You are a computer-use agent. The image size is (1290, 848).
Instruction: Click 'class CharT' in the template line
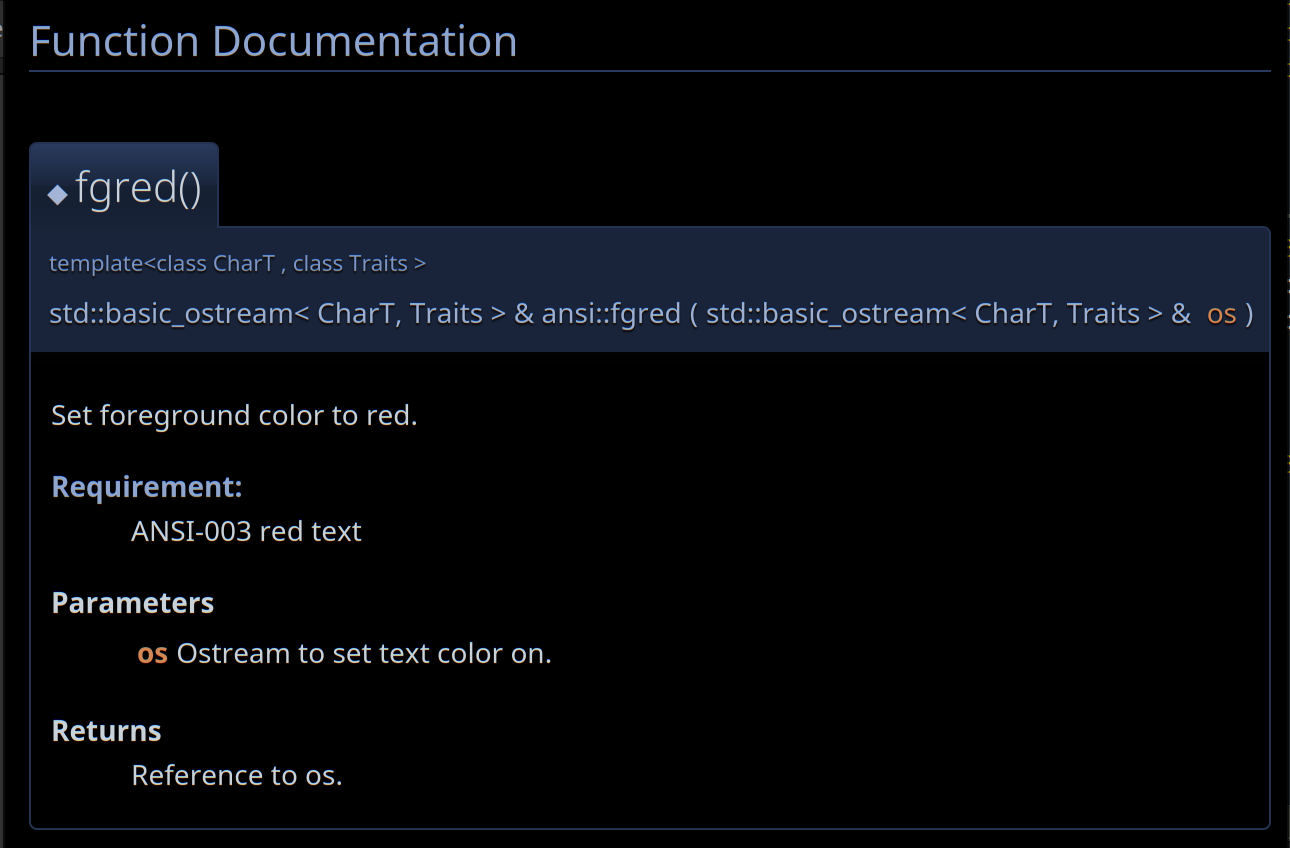point(215,264)
